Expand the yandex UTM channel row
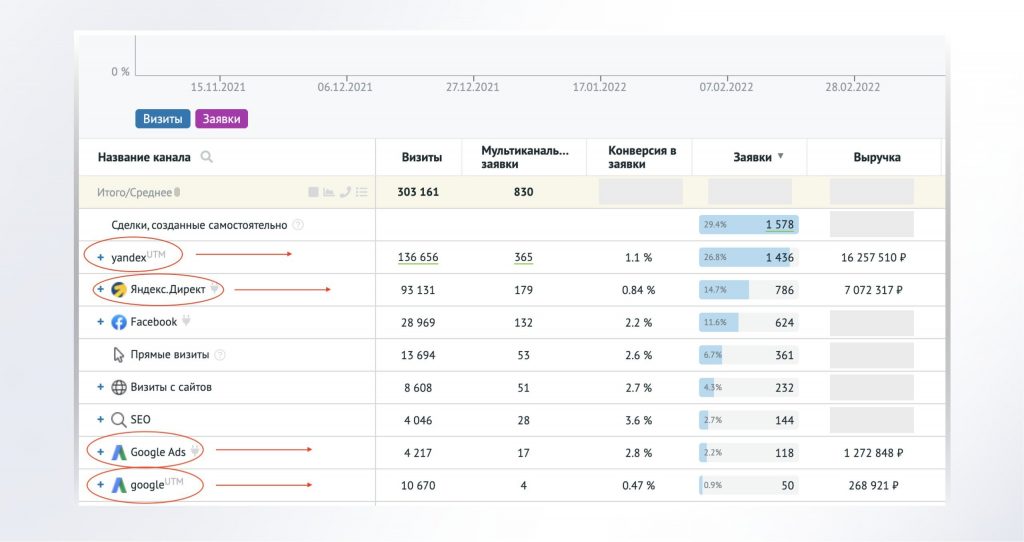The width and height of the screenshot is (1024, 542). point(100,257)
